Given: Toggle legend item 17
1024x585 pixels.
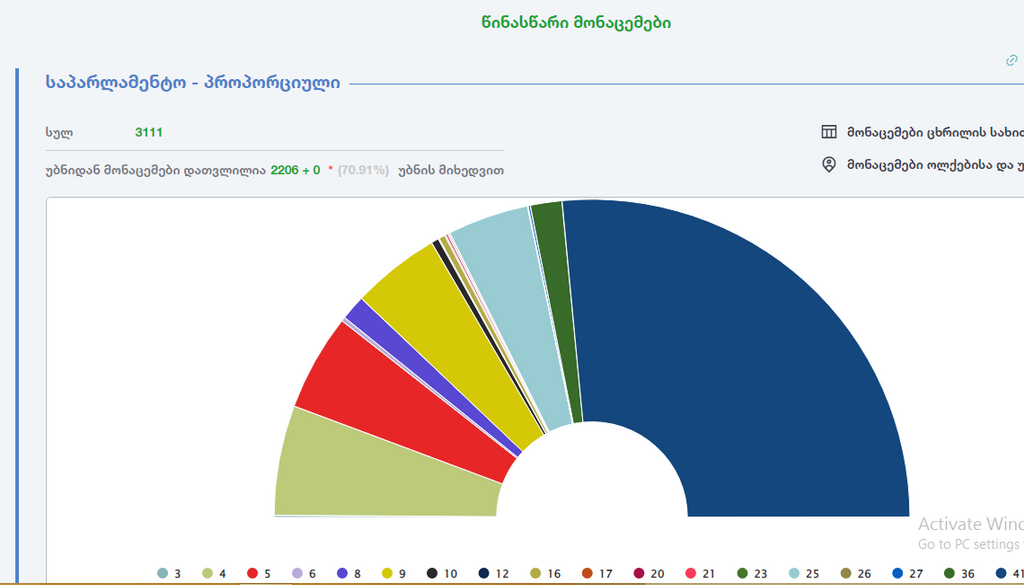Looking at the screenshot, I should (x=596, y=573).
